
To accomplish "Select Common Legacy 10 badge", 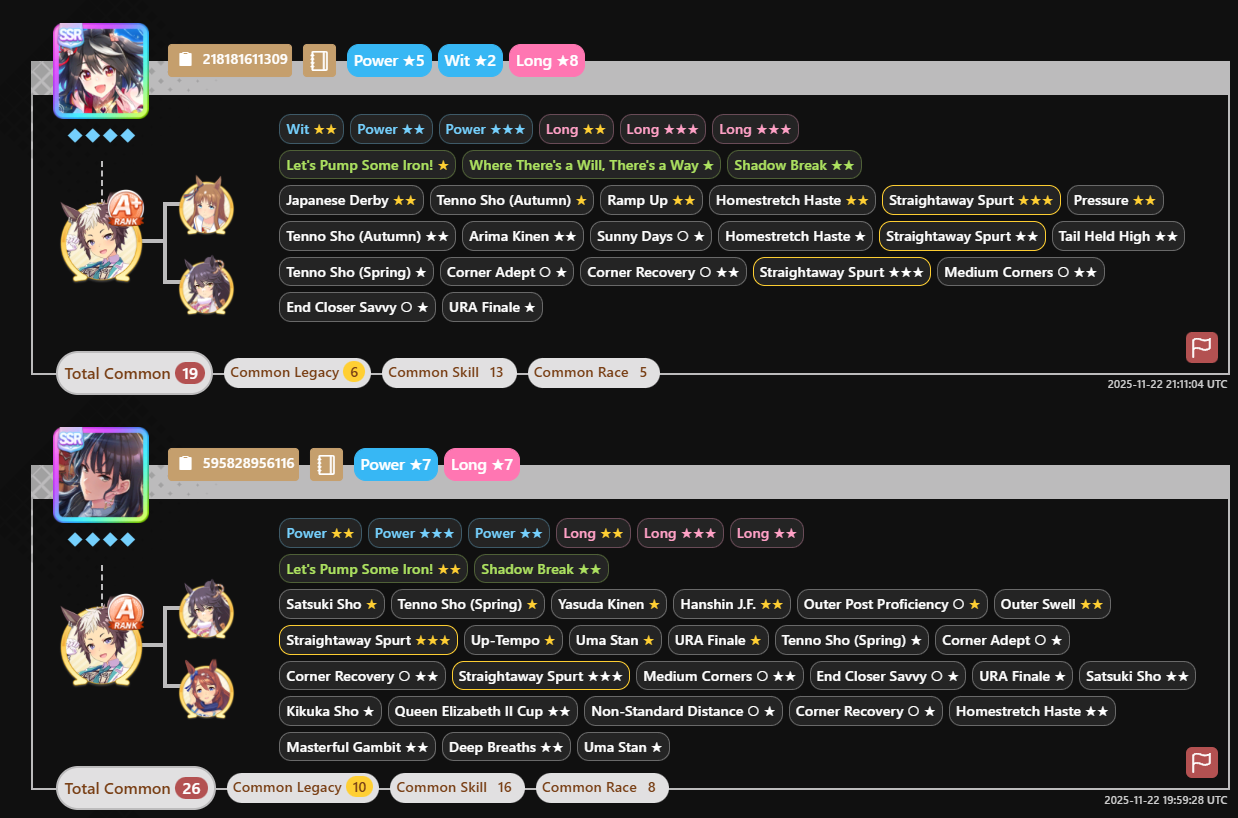I will click(302, 787).
